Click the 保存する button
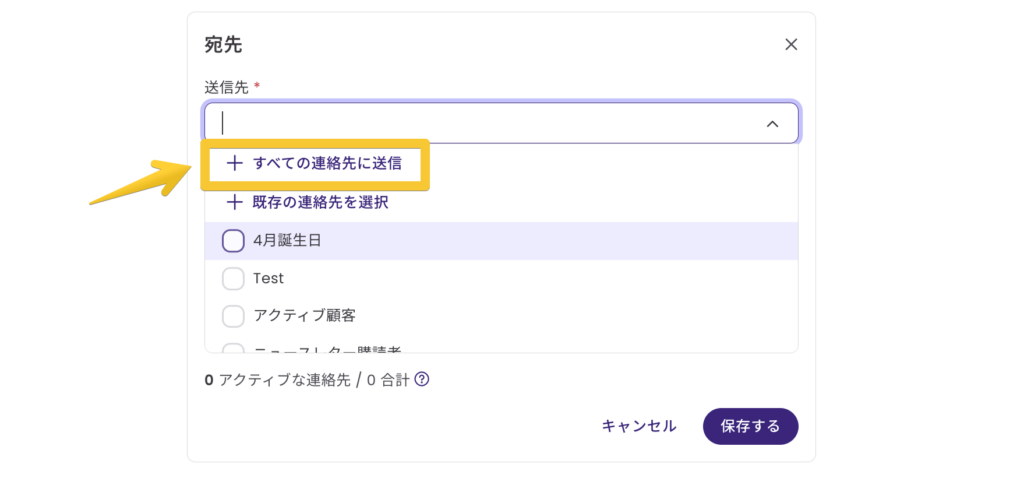Viewport: 1024px width, 478px height. [750, 426]
